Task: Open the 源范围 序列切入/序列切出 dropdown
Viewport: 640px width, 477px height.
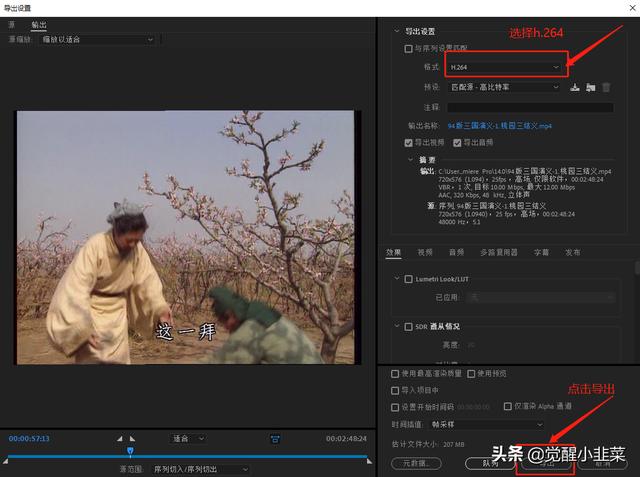Action: click(200, 470)
